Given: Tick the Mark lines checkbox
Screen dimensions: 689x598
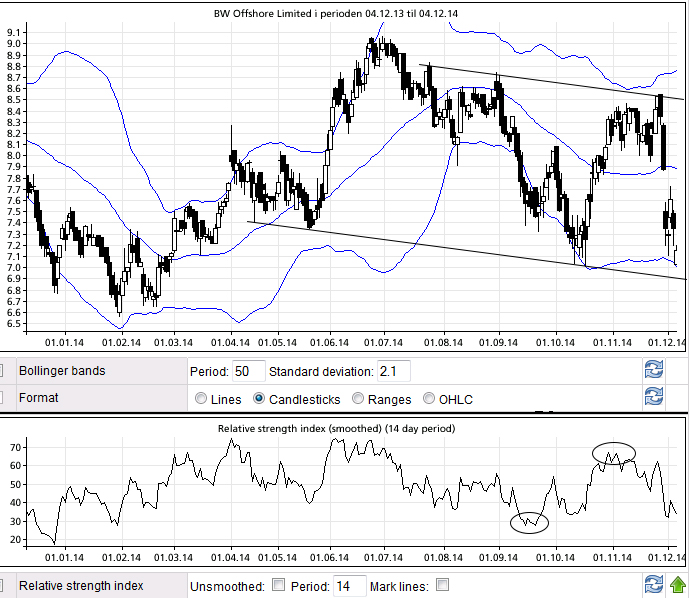Looking at the screenshot, I should 442,585.
